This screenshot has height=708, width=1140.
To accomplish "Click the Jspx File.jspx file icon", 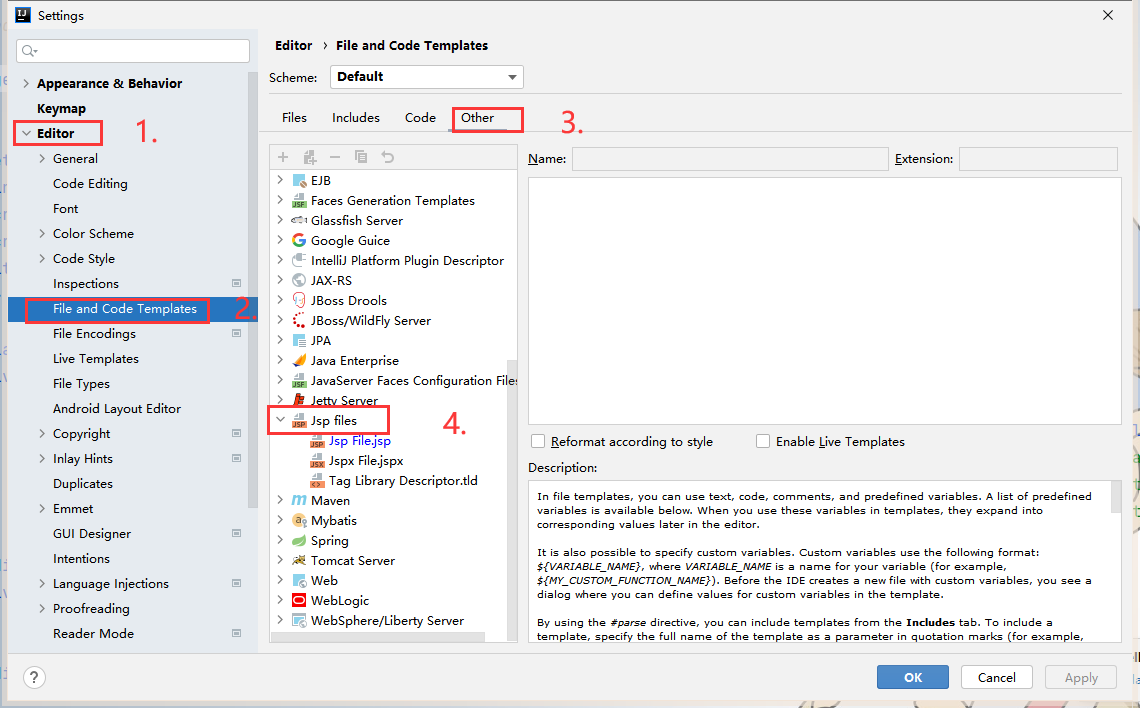I will click(x=317, y=461).
